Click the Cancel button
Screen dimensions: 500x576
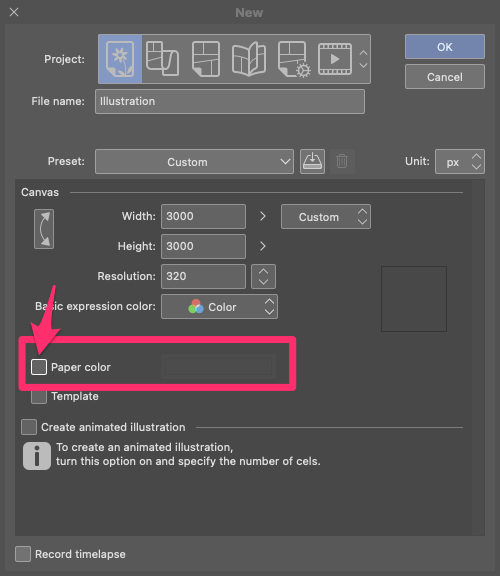point(445,77)
